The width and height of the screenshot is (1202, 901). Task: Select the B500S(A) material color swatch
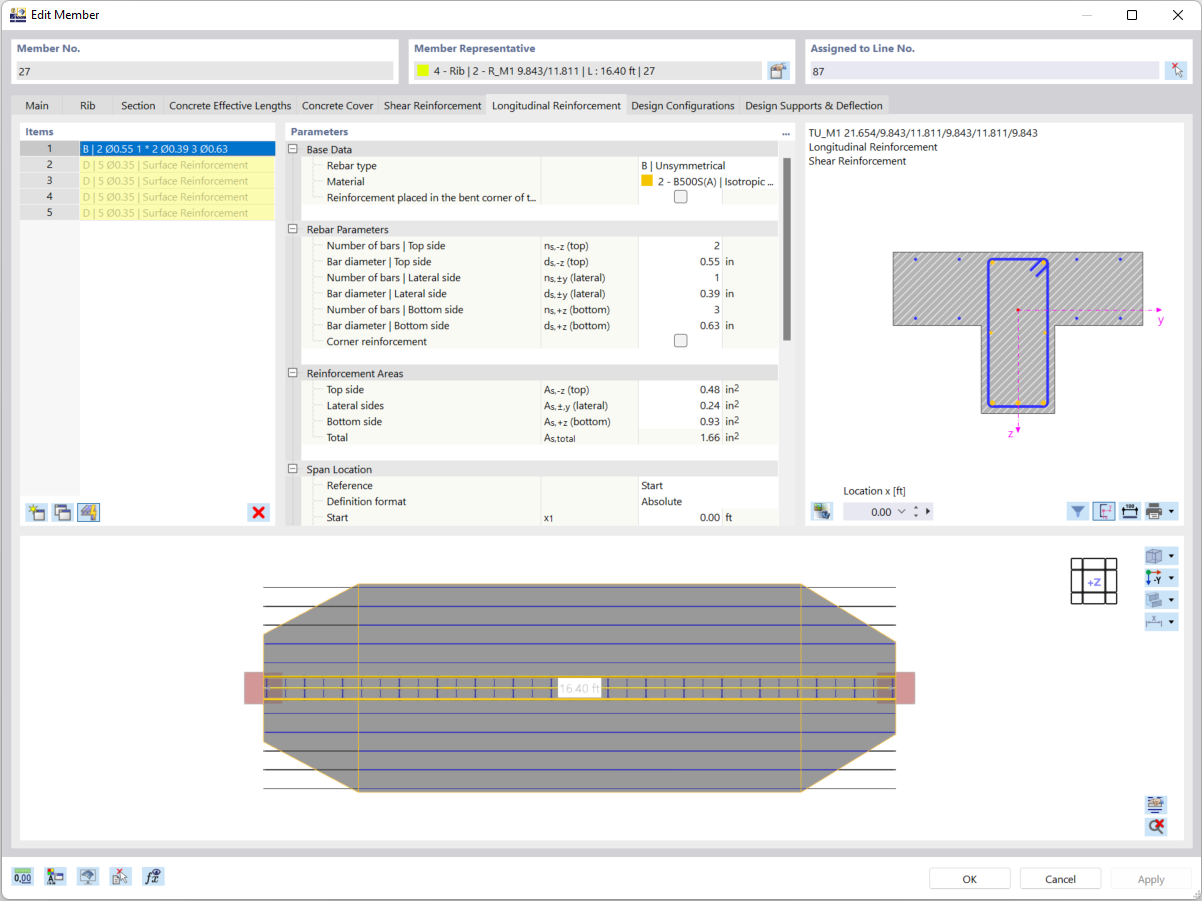pyautogui.click(x=645, y=181)
